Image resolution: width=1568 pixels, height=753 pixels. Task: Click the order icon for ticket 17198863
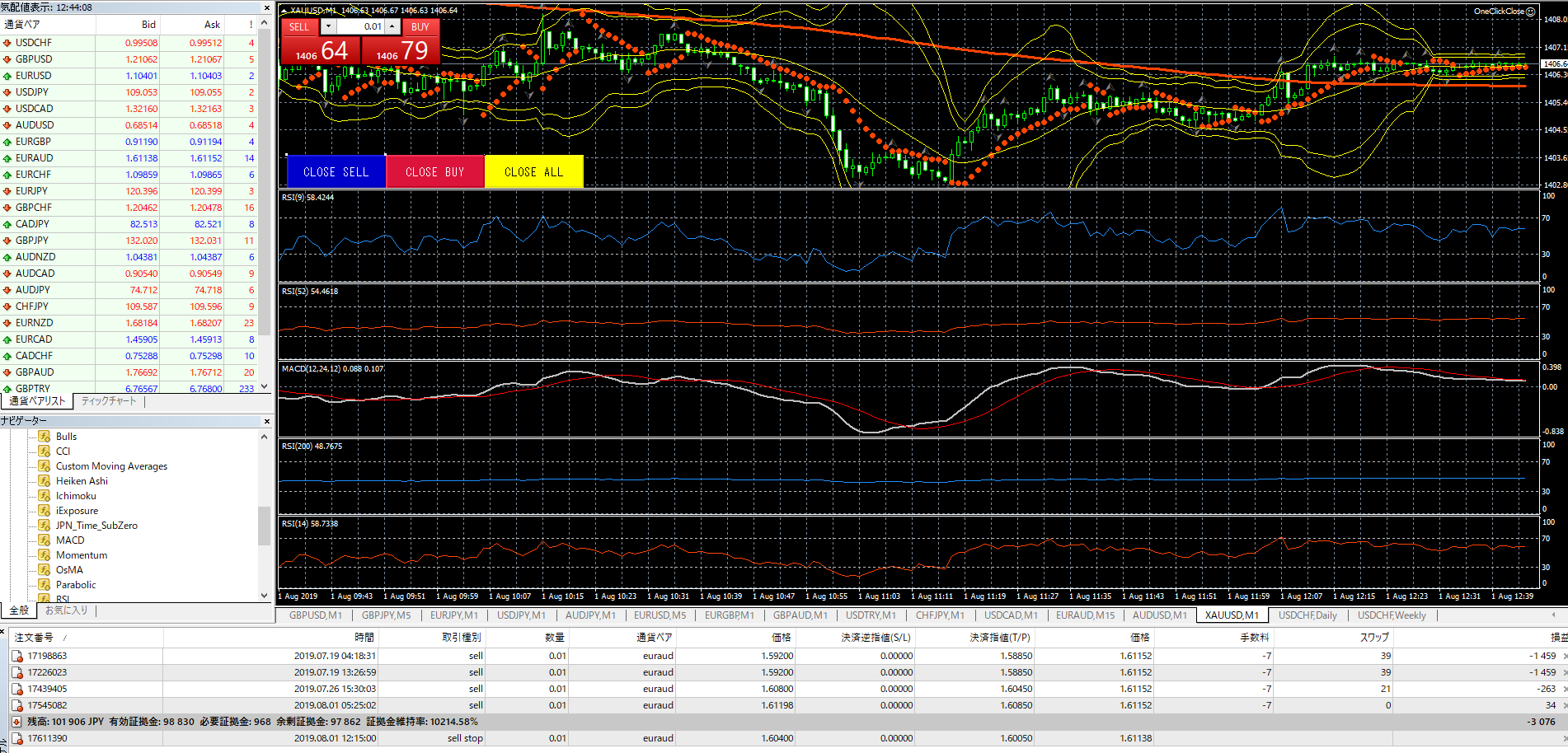click(x=17, y=657)
